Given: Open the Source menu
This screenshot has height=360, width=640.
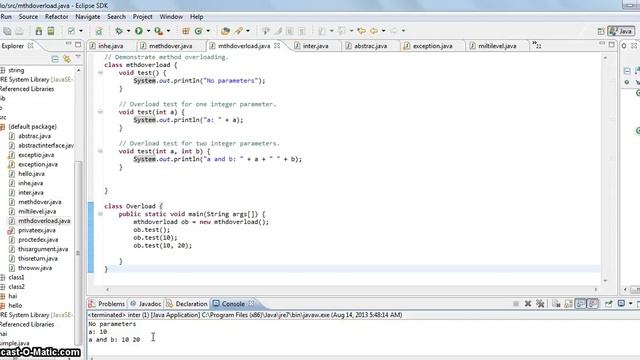Looking at the screenshot, I should click(28, 17).
